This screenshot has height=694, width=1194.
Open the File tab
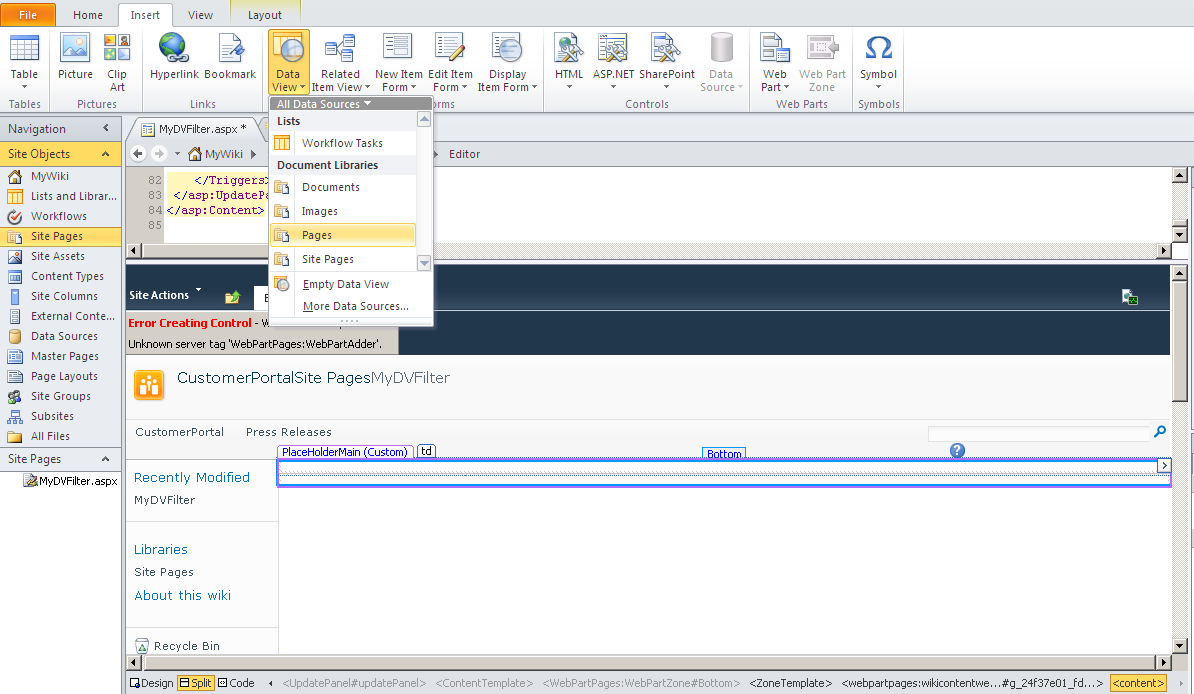tap(27, 14)
